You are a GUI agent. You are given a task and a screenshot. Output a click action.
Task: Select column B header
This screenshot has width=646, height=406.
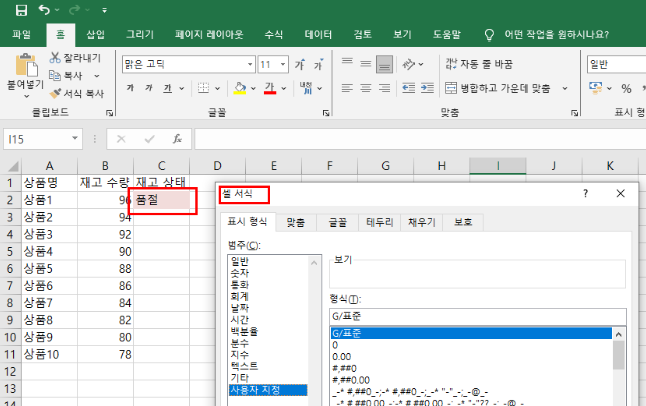point(105,166)
